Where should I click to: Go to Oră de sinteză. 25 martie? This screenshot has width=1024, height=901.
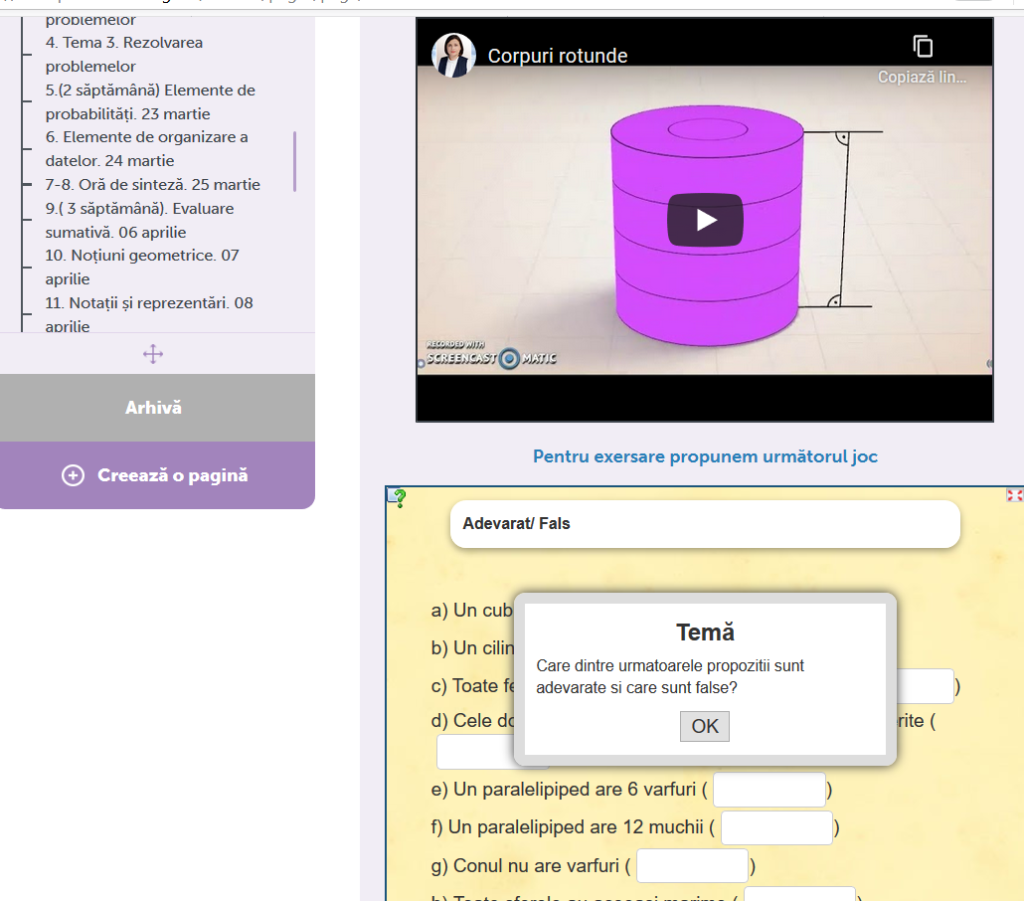152,185
